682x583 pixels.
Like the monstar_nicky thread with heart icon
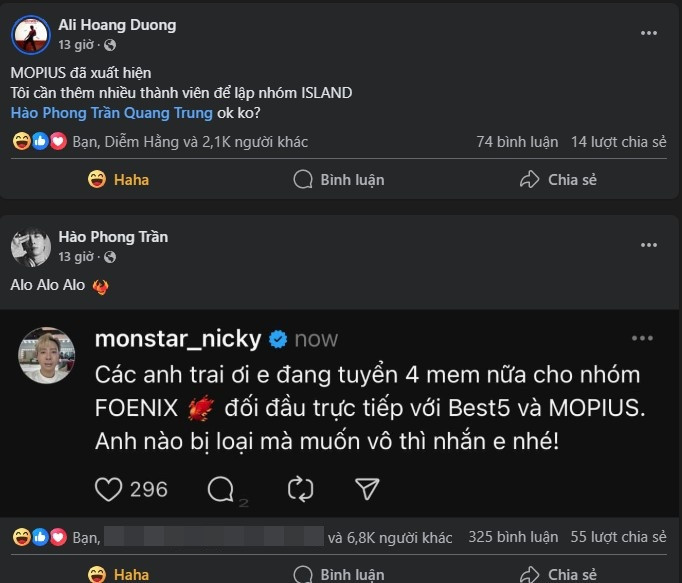coord(108,489)
